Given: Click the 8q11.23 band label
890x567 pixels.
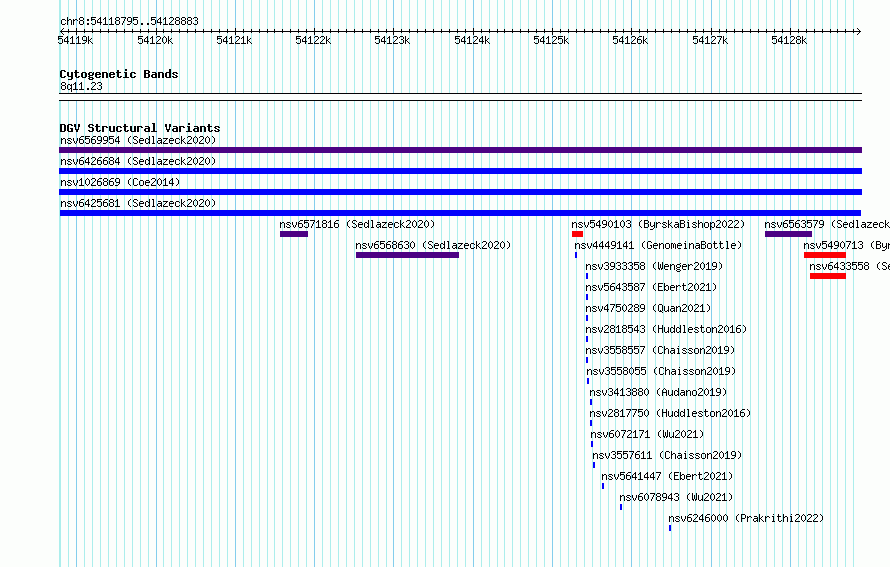Looking at the screenshot, I should pos(81,86).
